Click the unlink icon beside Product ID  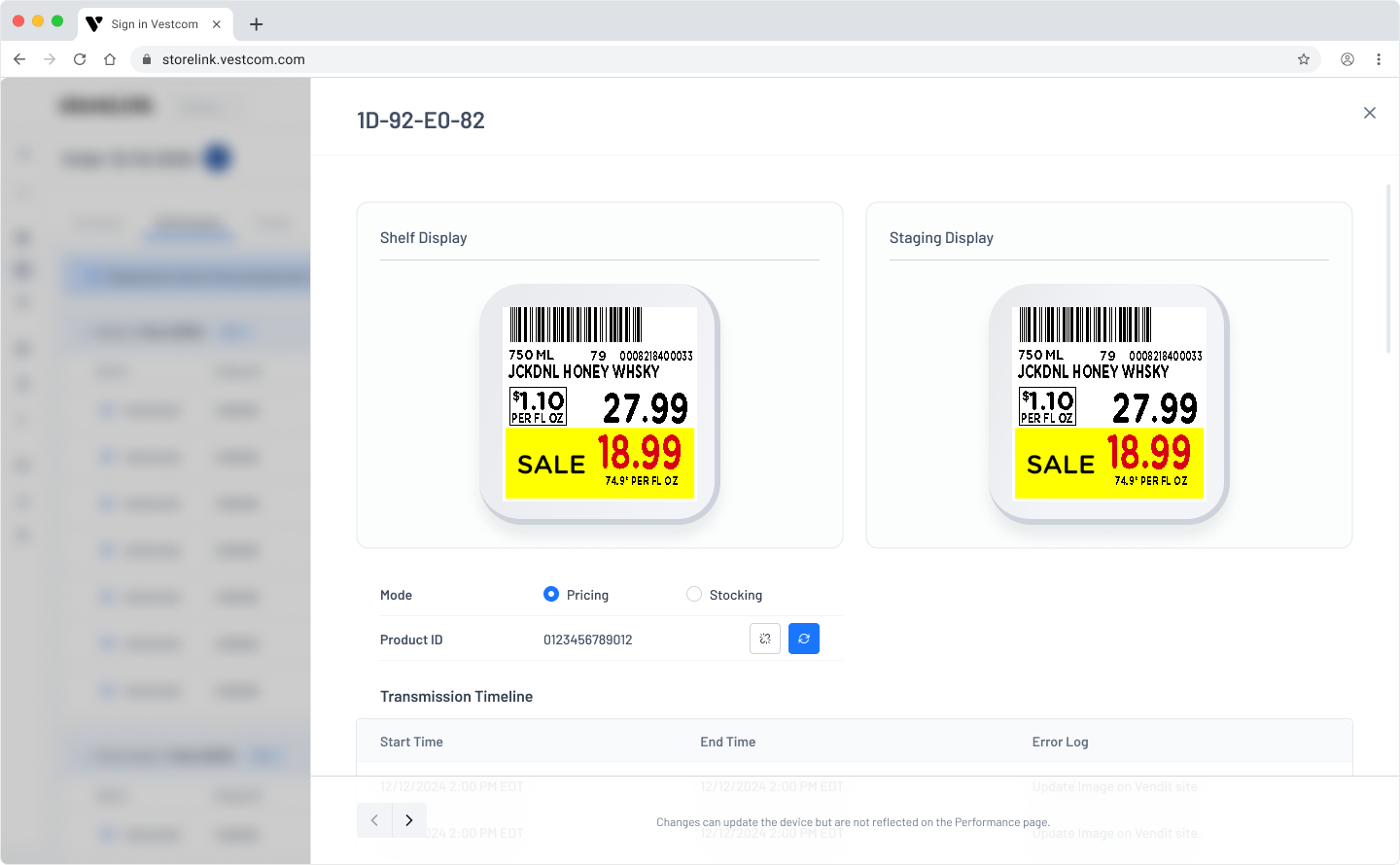pyautogui.click(x=765, y=639)
